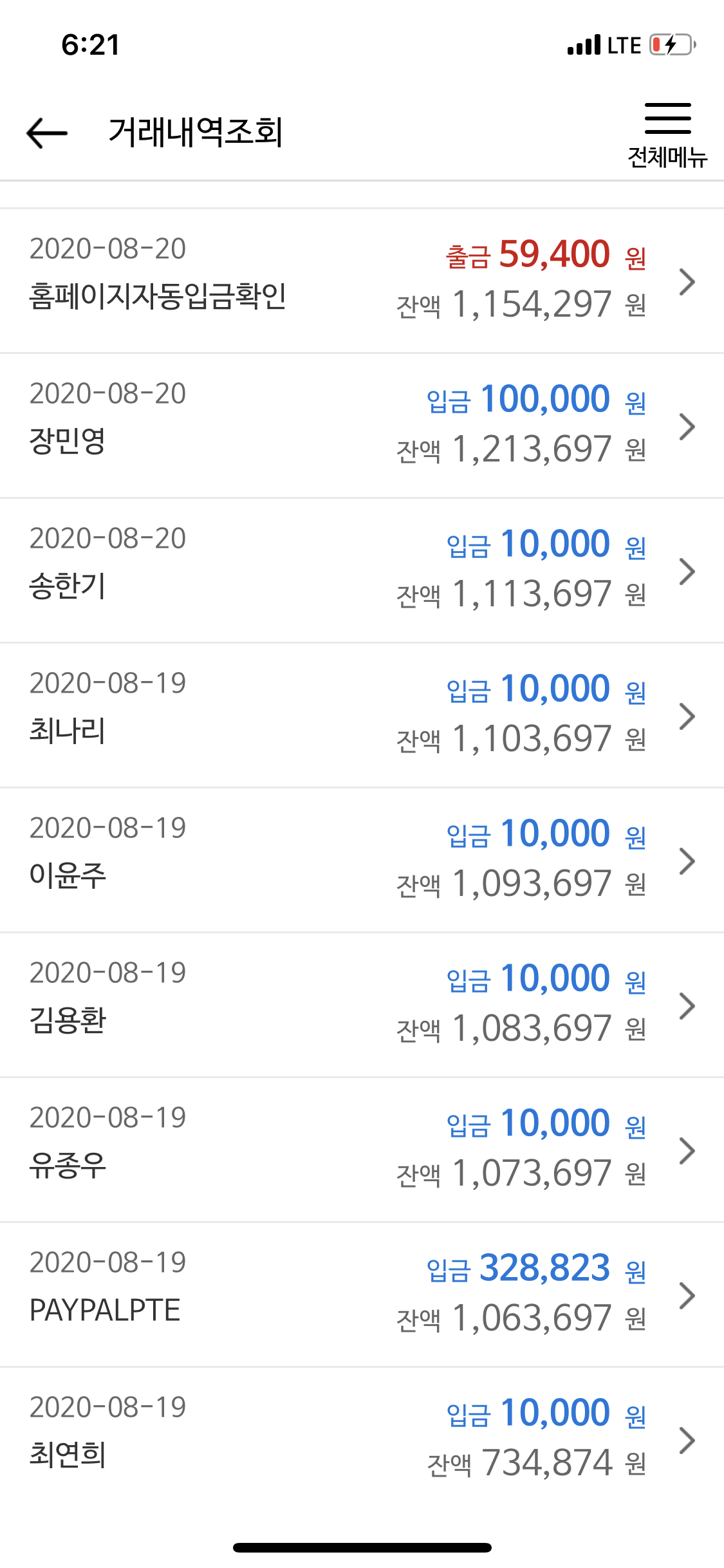Tap chevron on 김용환 deposit row
Screen dimensions: 724x1568
(x=687, y=1006)
